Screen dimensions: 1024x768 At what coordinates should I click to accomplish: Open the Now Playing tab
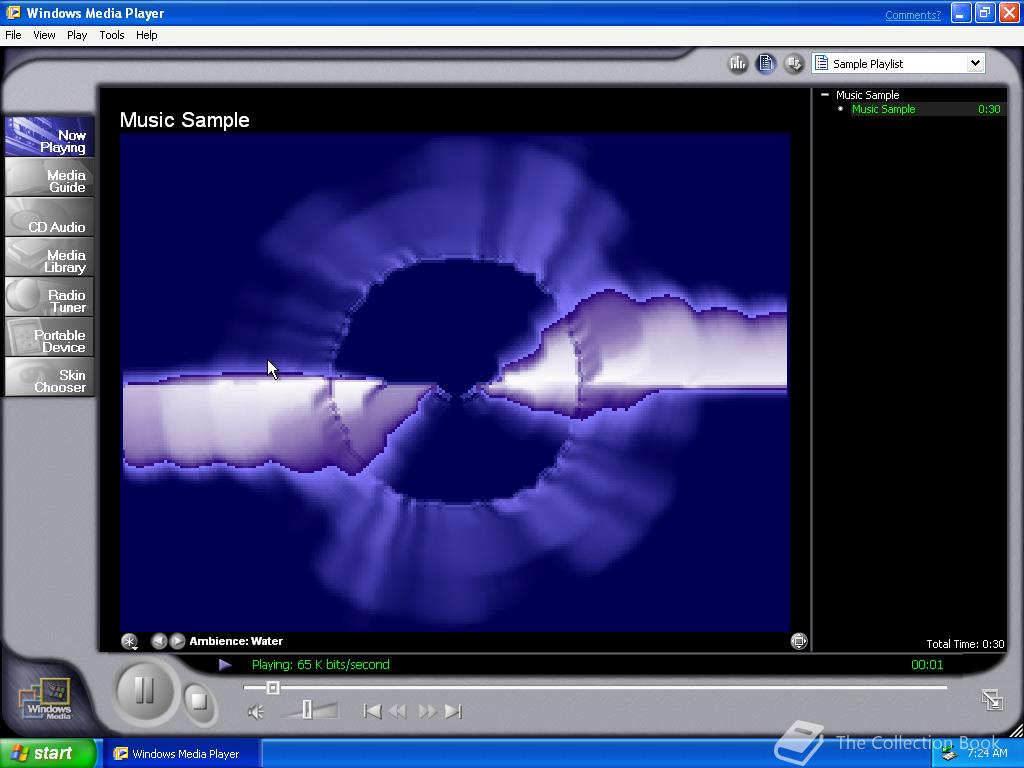[x=50, y=137]
